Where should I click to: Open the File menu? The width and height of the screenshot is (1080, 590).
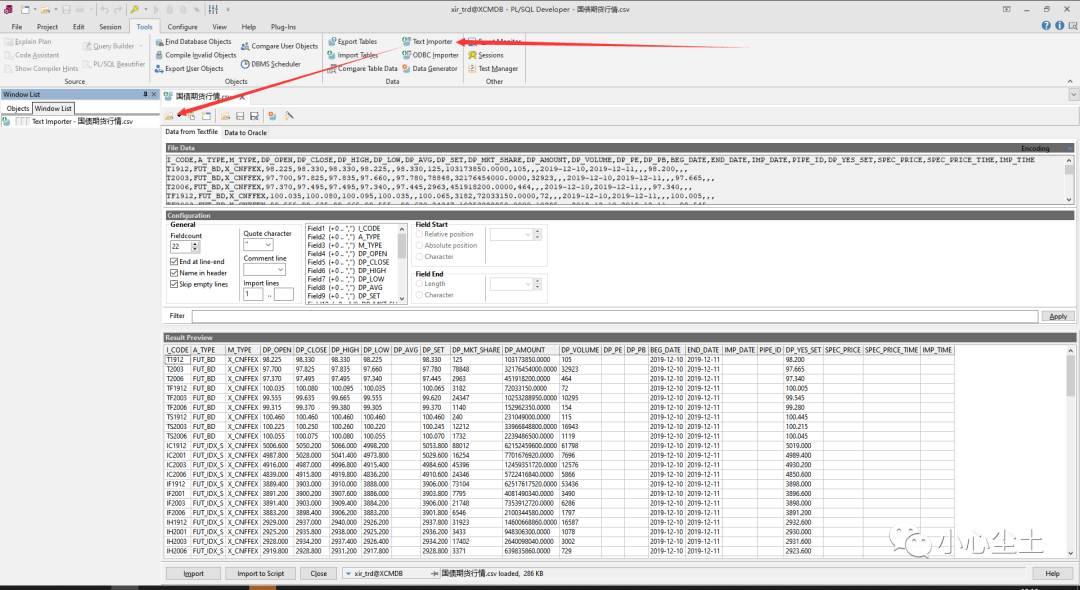coord(17,27)
